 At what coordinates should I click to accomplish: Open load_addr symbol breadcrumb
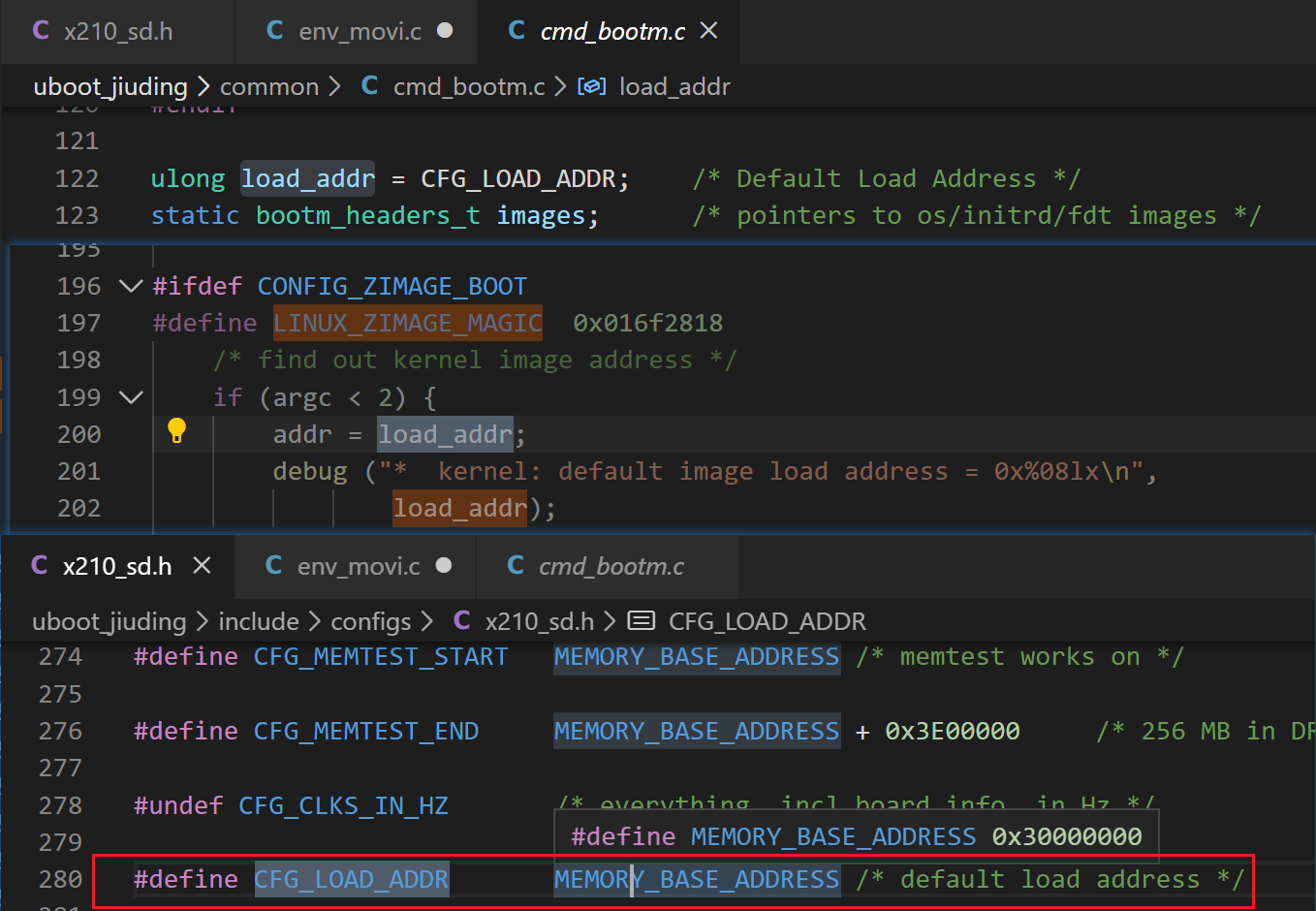click(x=674, y=86)
